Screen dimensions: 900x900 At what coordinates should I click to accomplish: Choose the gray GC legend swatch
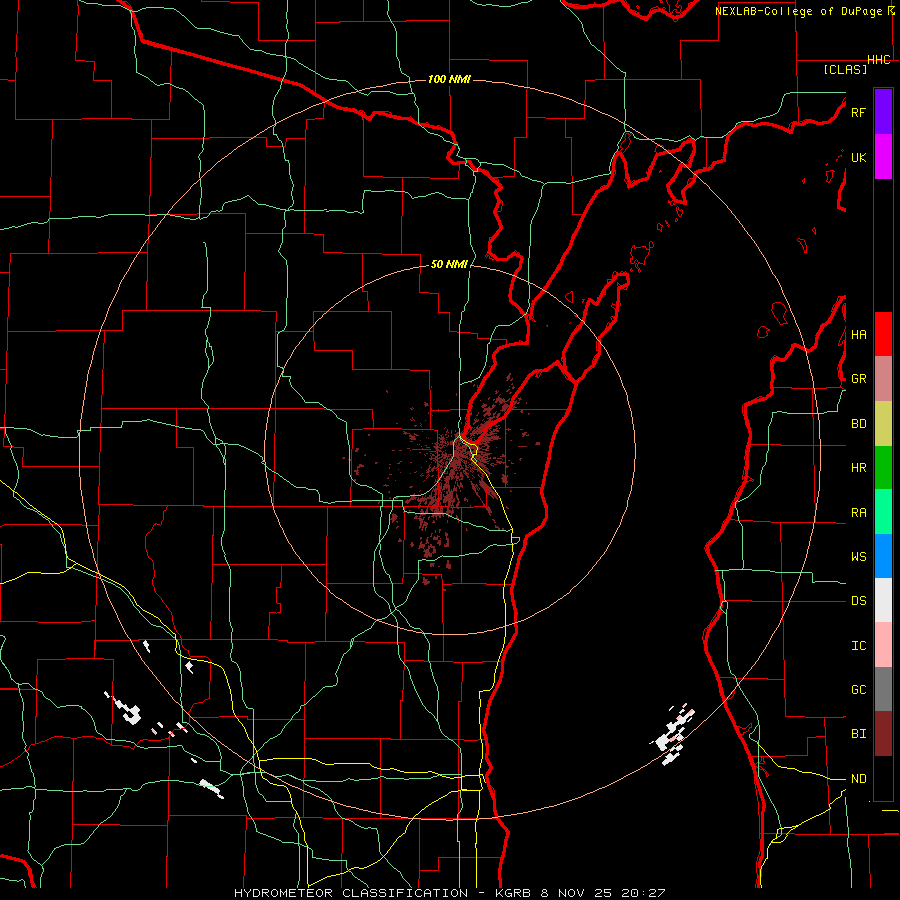click(883, 689)
